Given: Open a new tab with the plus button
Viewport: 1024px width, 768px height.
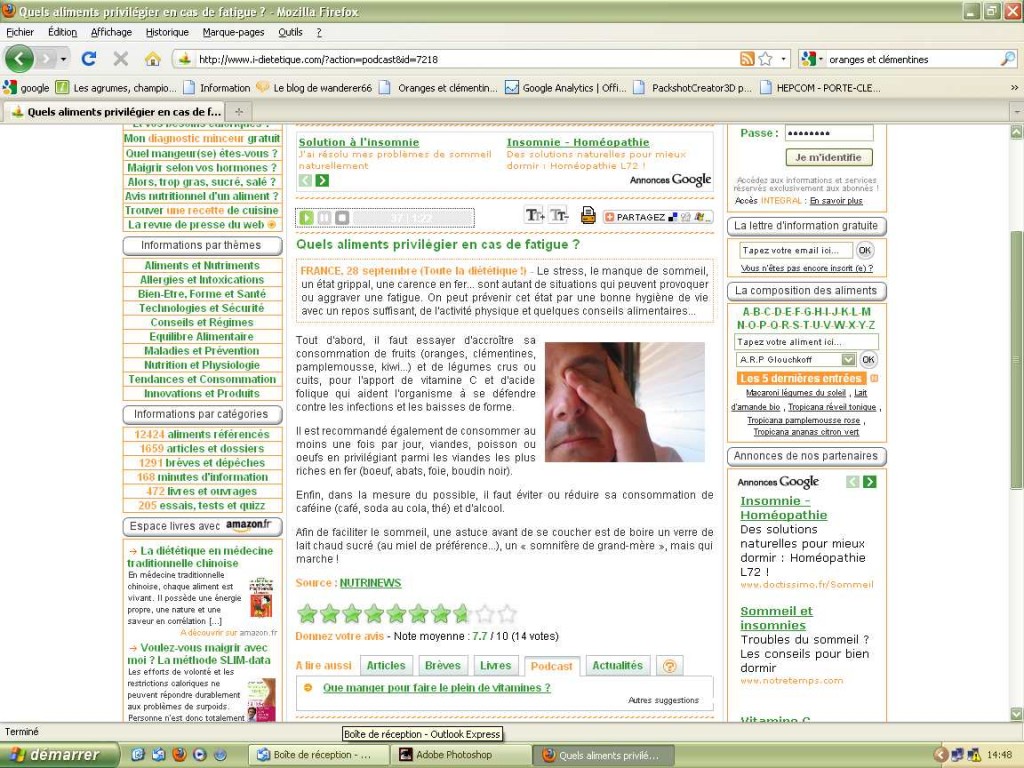Looking at the screenshot, I should click(239, 112).
